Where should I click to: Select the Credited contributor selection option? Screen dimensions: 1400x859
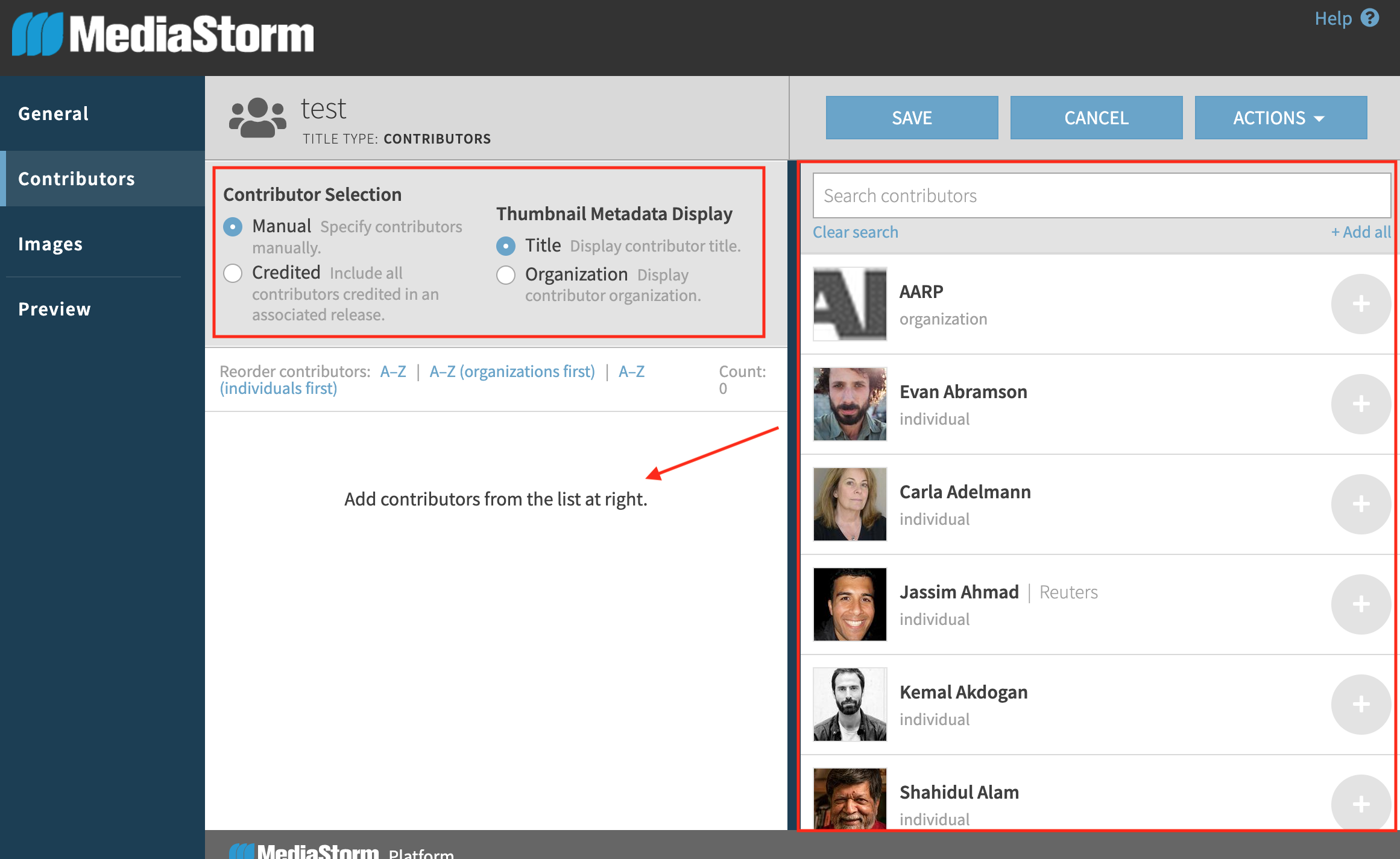233,273
